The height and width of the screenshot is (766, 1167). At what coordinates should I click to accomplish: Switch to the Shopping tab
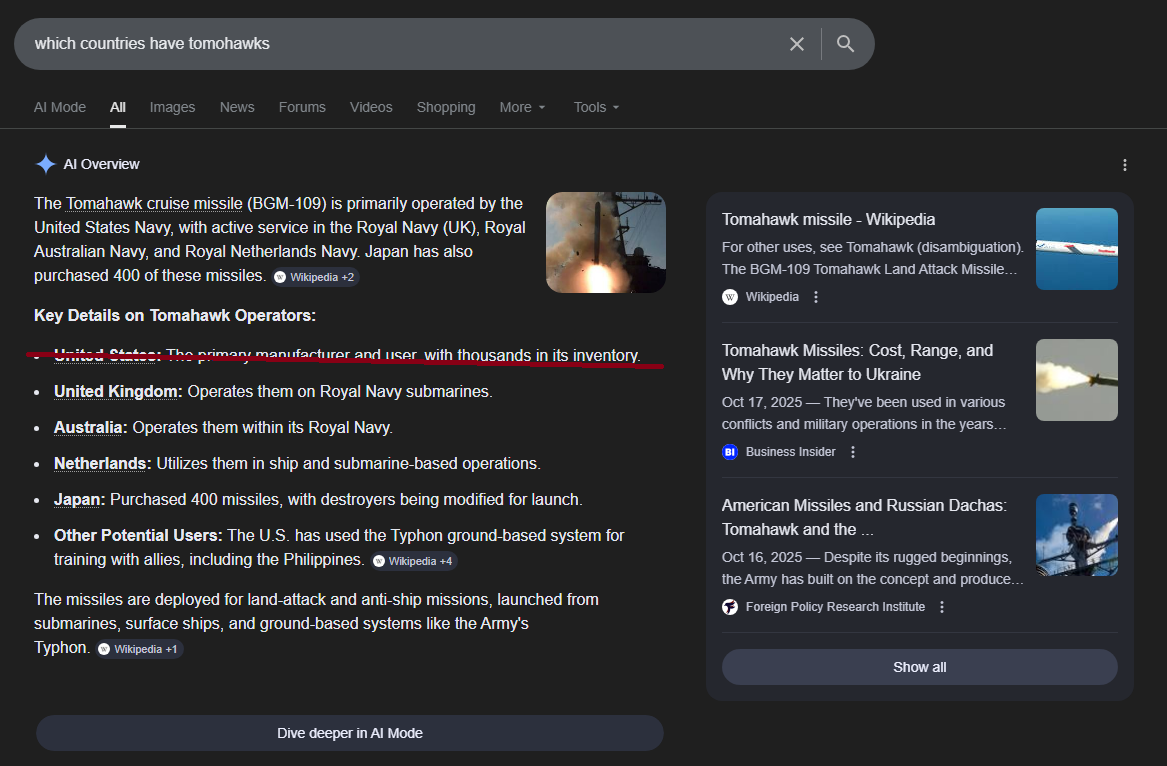[x=446, y=107]
